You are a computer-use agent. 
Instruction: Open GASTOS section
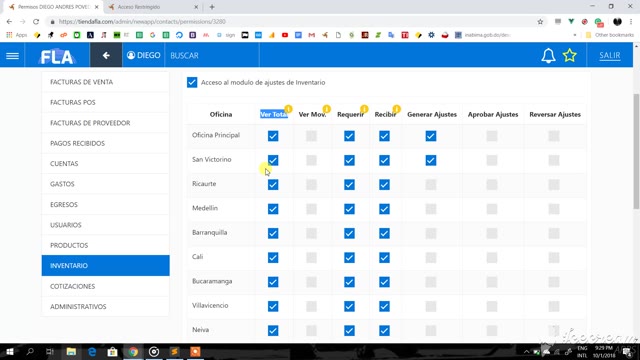click(x=105, y=184)
